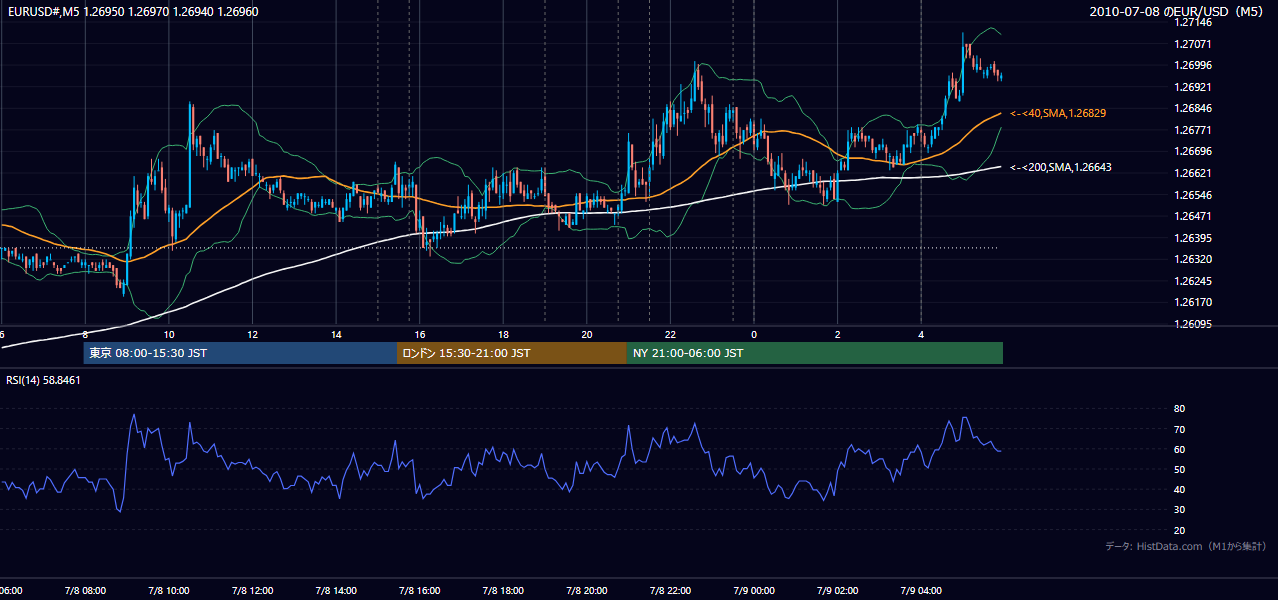Click RSI scale value 60

(x=1179, y=450)
